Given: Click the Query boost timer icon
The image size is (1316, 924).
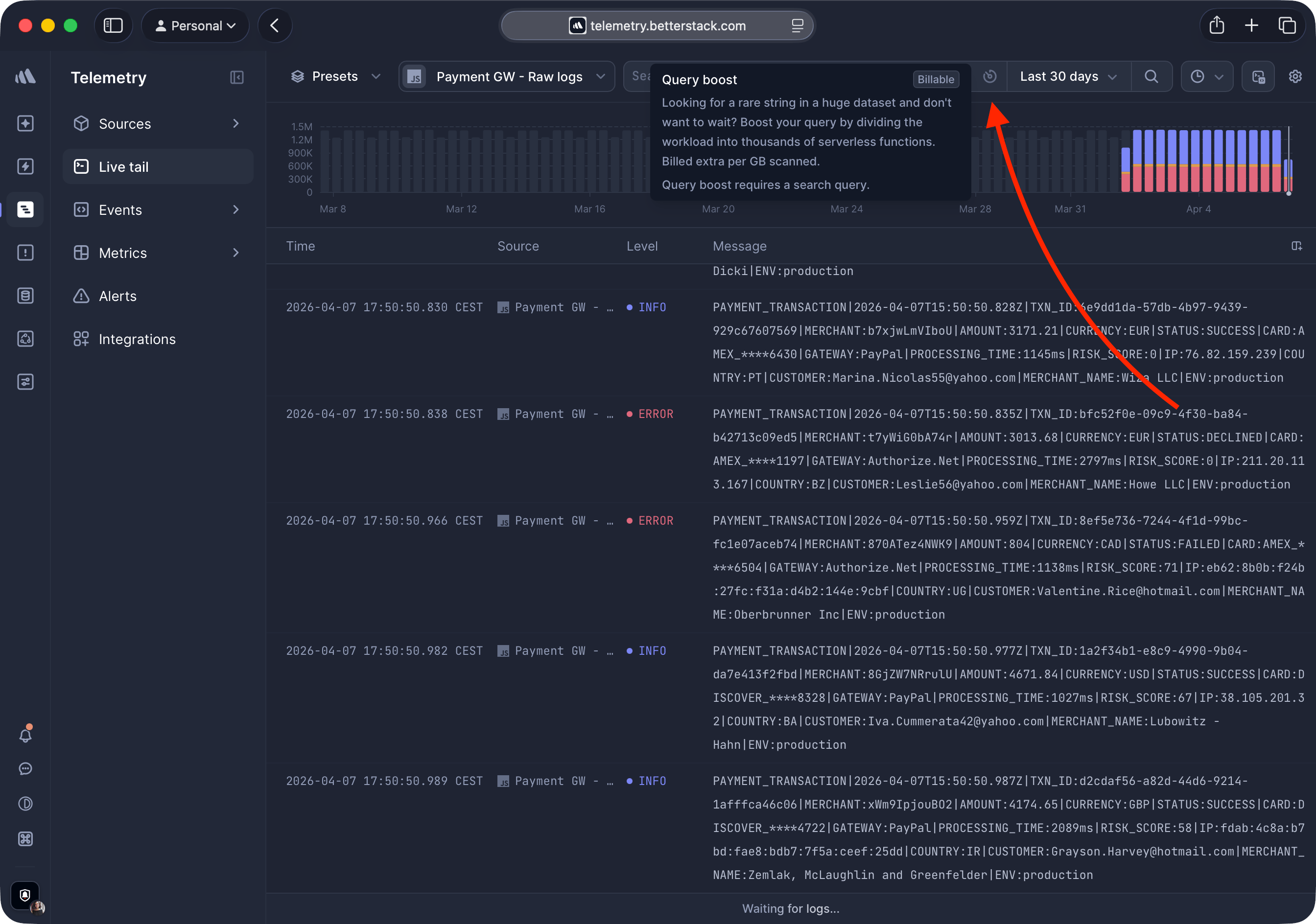Looking at the screenshot, I should 990,76.
